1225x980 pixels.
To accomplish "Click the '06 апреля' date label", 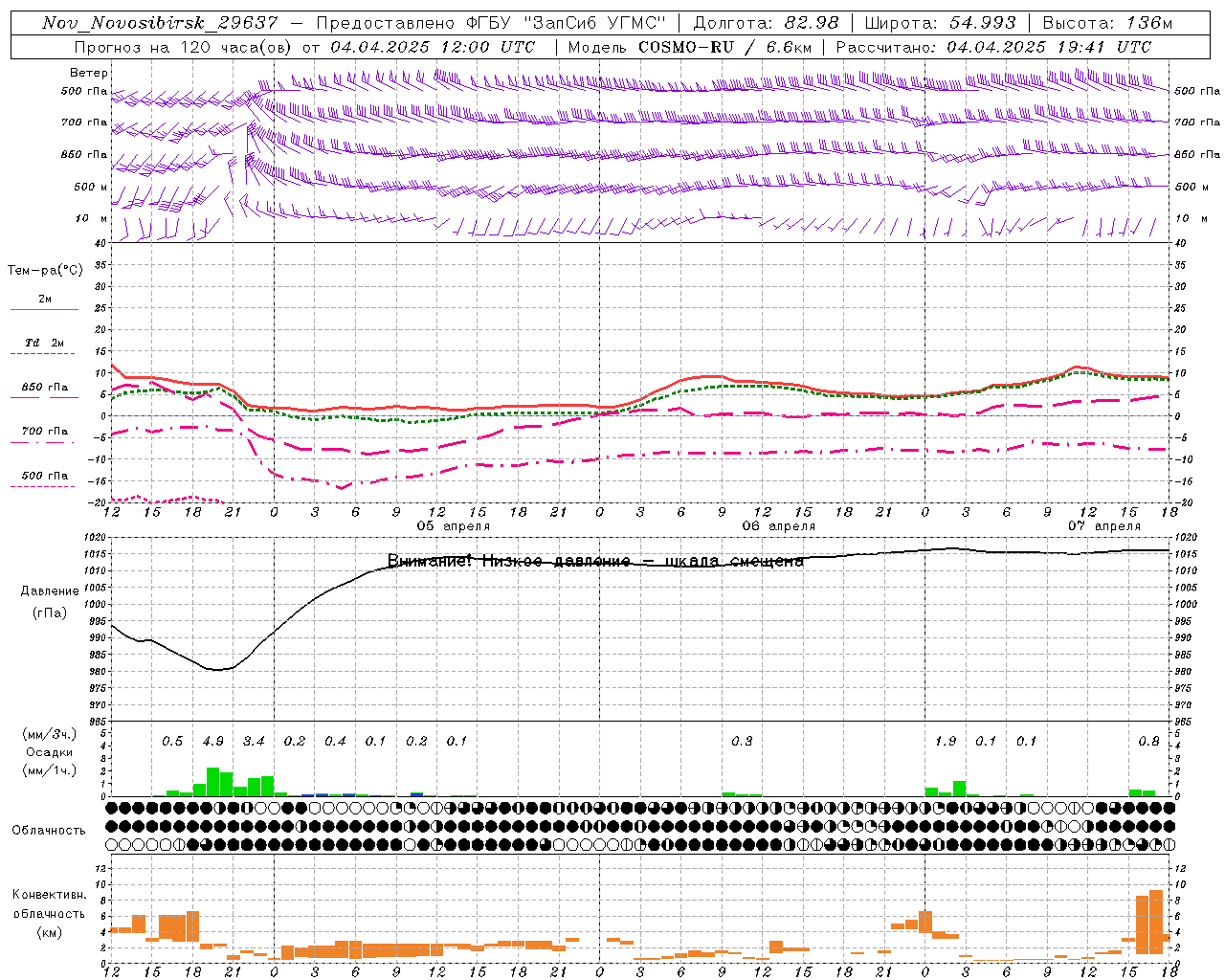I will click(x=779, y=526).
